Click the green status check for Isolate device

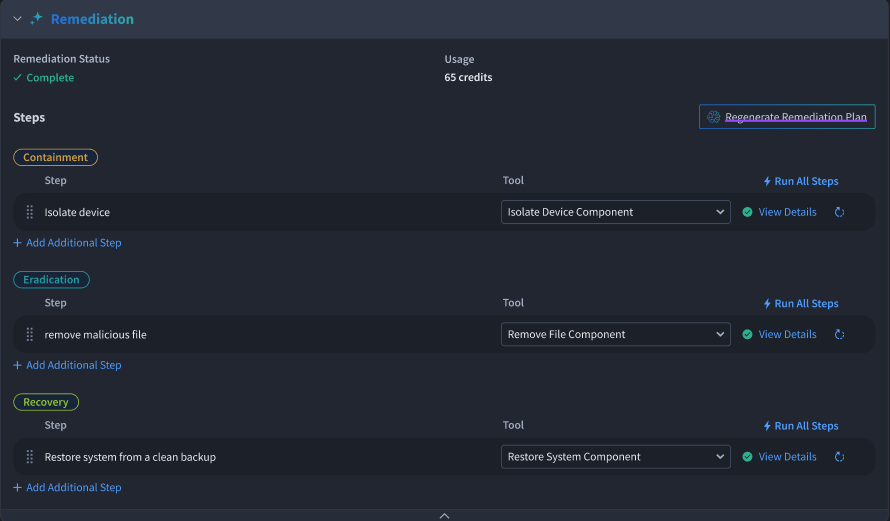point(748,212)
